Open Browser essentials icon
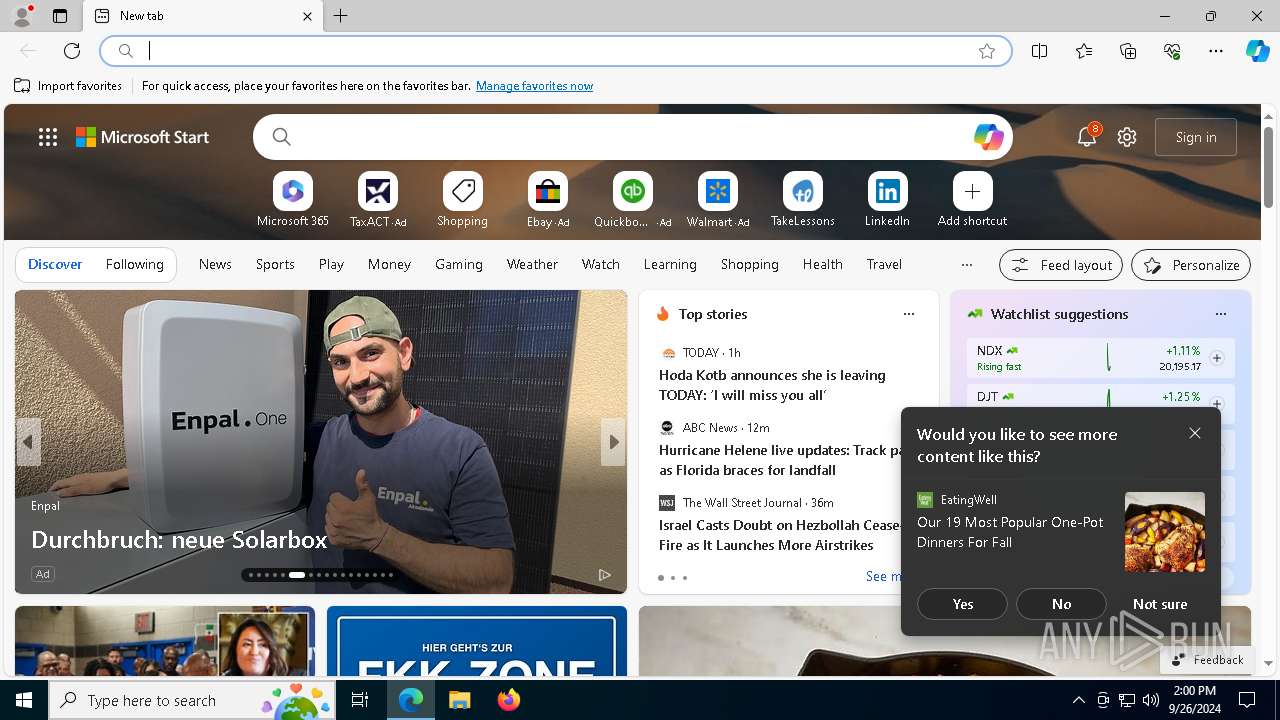This screenshot has height=720, width=1280. [x=1172, y=51]
